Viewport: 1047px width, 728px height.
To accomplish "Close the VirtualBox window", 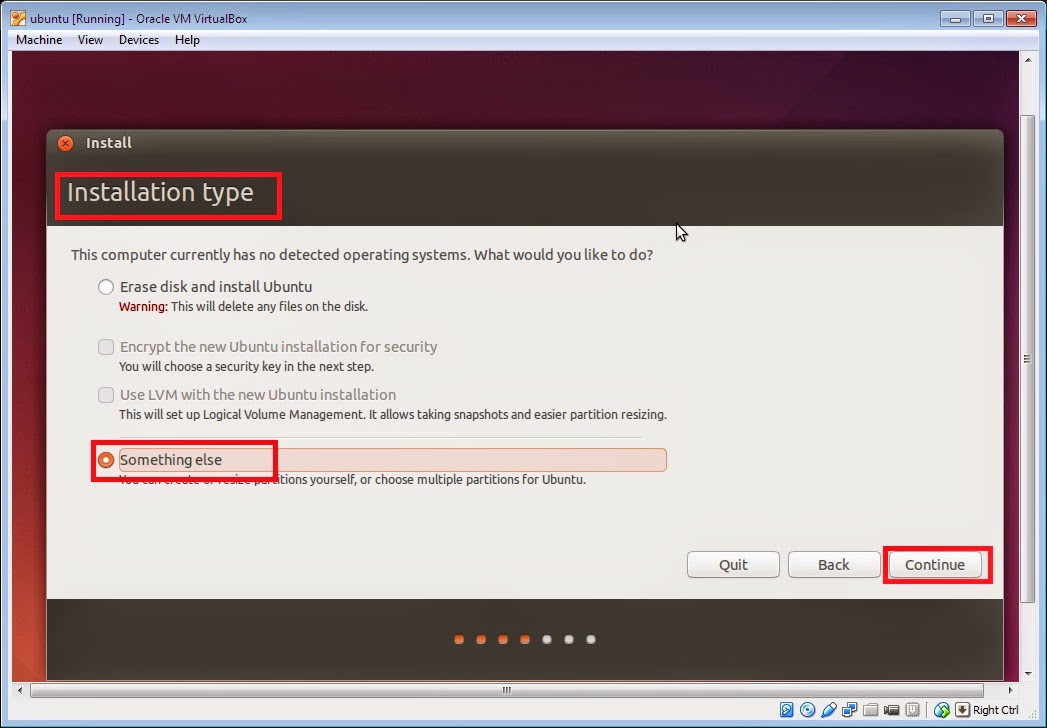I will (1022, 19).
